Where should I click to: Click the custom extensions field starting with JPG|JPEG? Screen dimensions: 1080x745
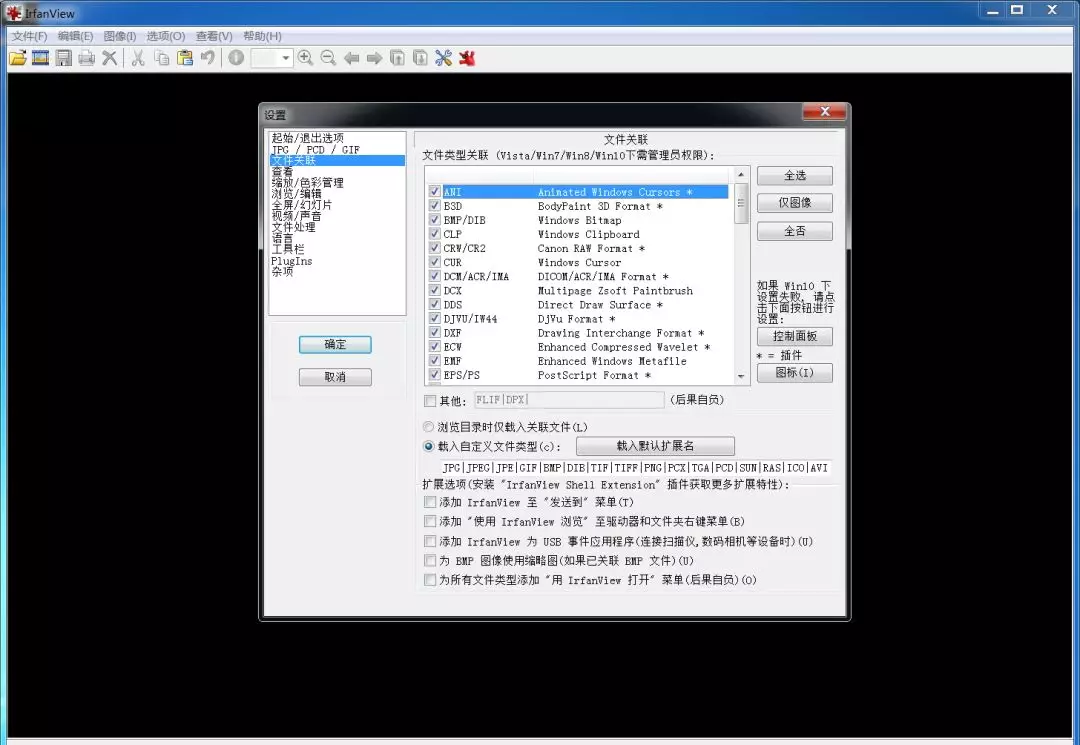(x=634, y=468)
